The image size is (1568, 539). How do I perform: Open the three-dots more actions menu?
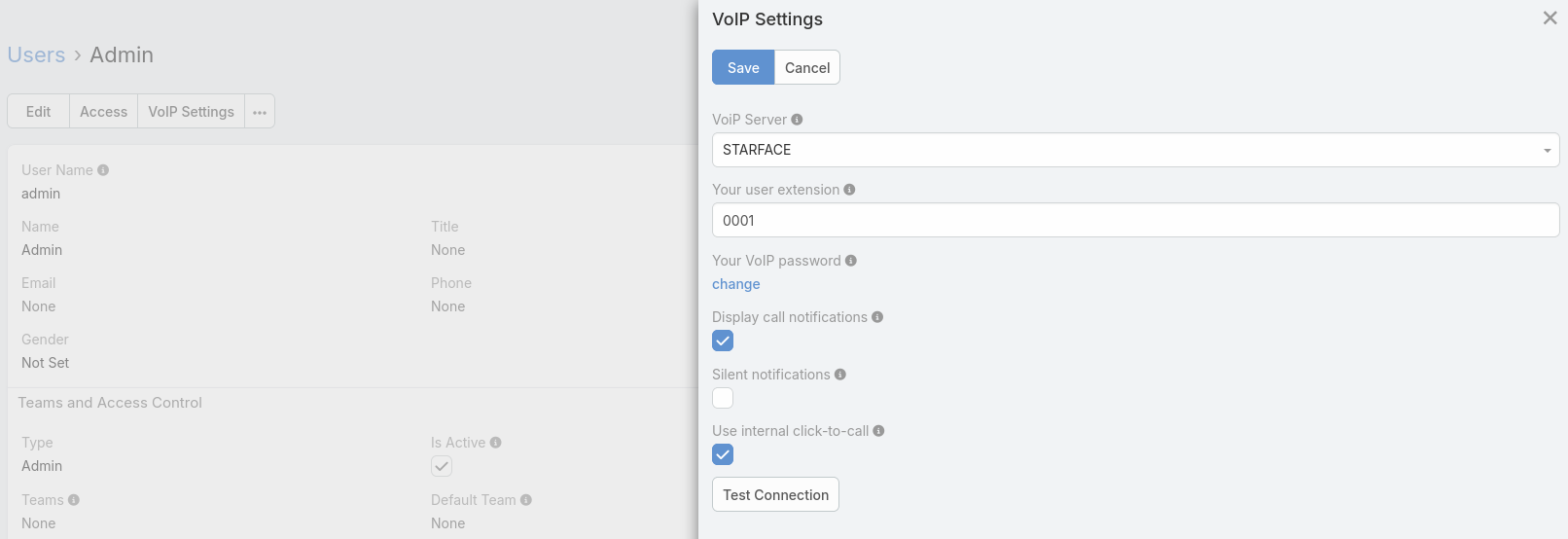coord(260,112)
